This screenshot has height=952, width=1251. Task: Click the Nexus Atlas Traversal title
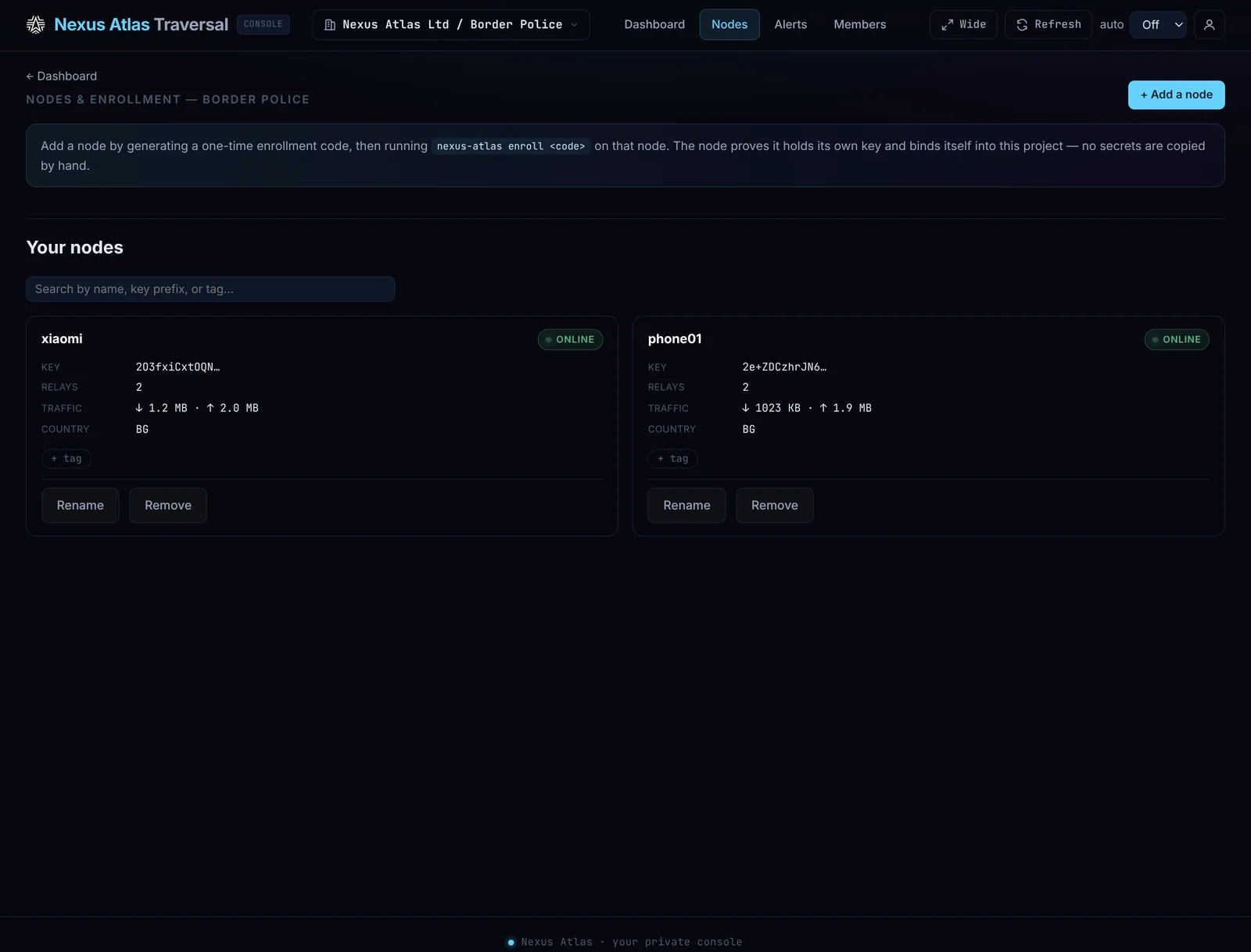click(x=142, y=25)
